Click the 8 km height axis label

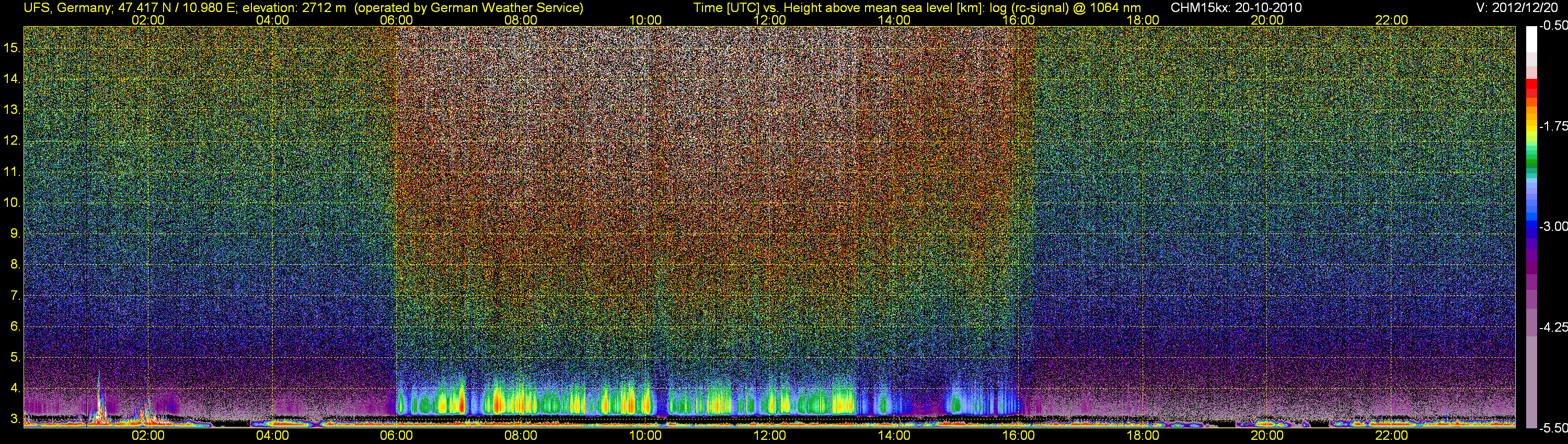pos(15,264)
